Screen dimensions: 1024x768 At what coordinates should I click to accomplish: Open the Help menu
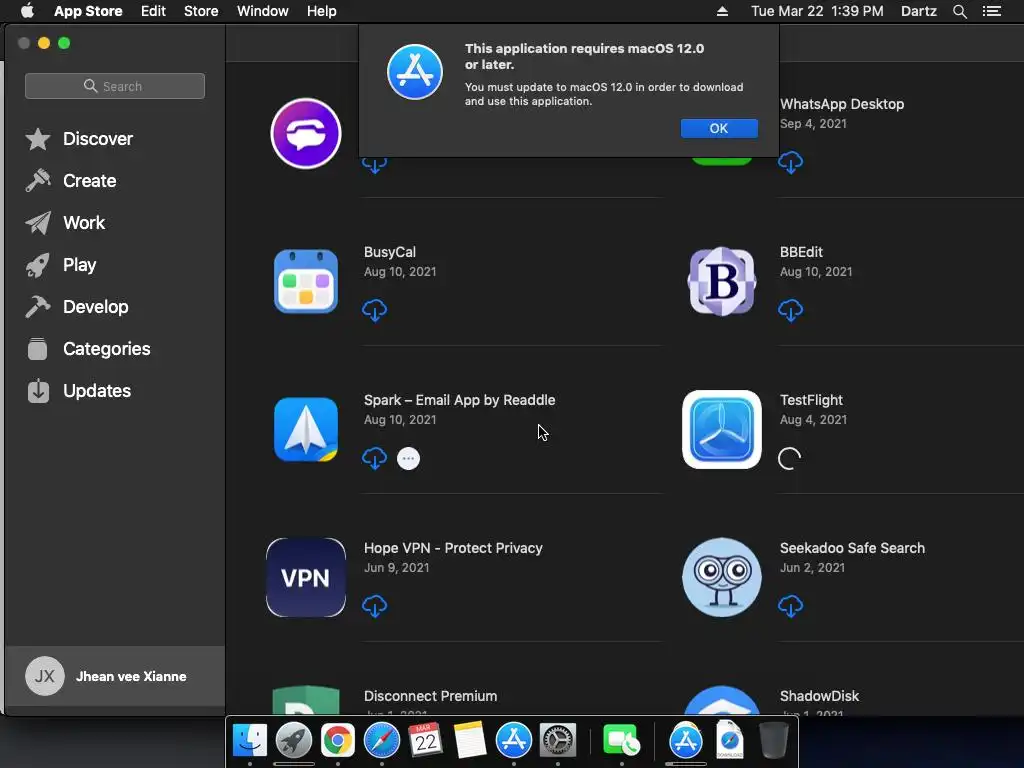[x=322, y=11]
